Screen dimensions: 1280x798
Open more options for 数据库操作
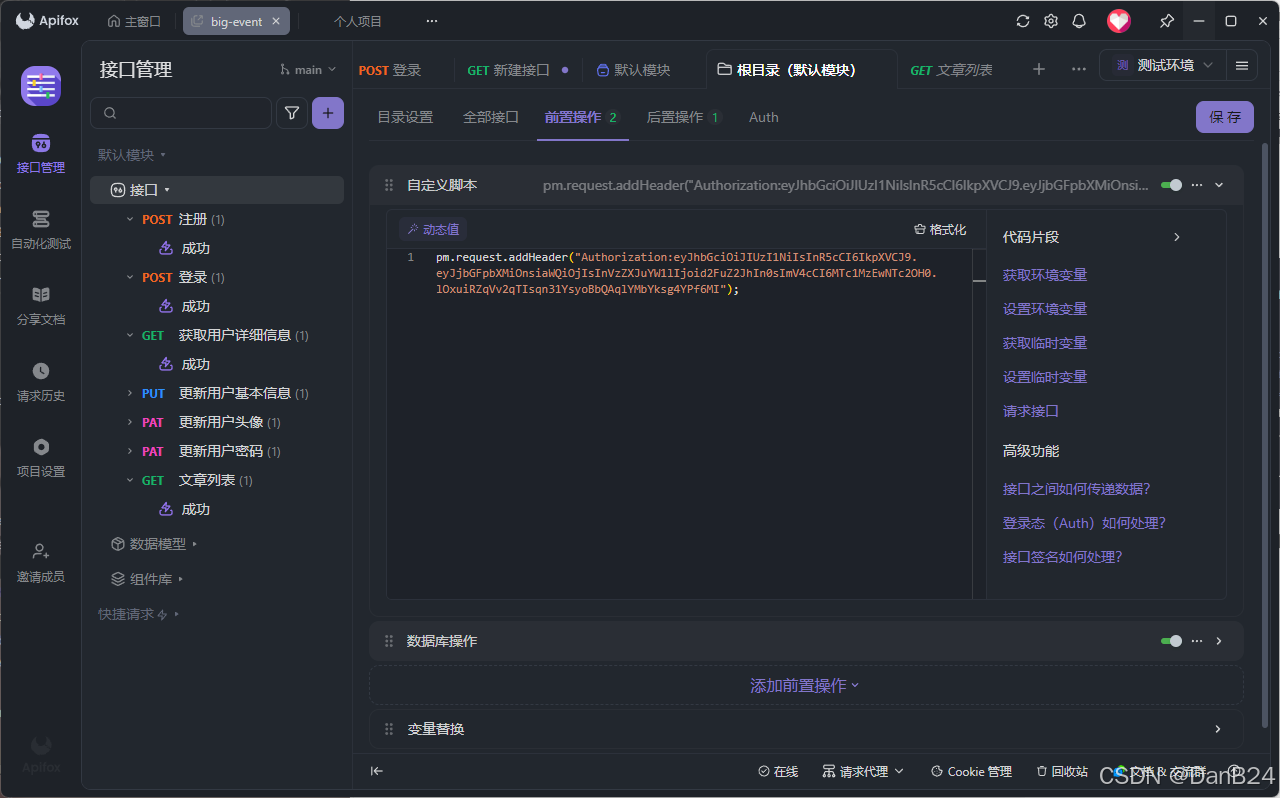(x=1197, y=641)
